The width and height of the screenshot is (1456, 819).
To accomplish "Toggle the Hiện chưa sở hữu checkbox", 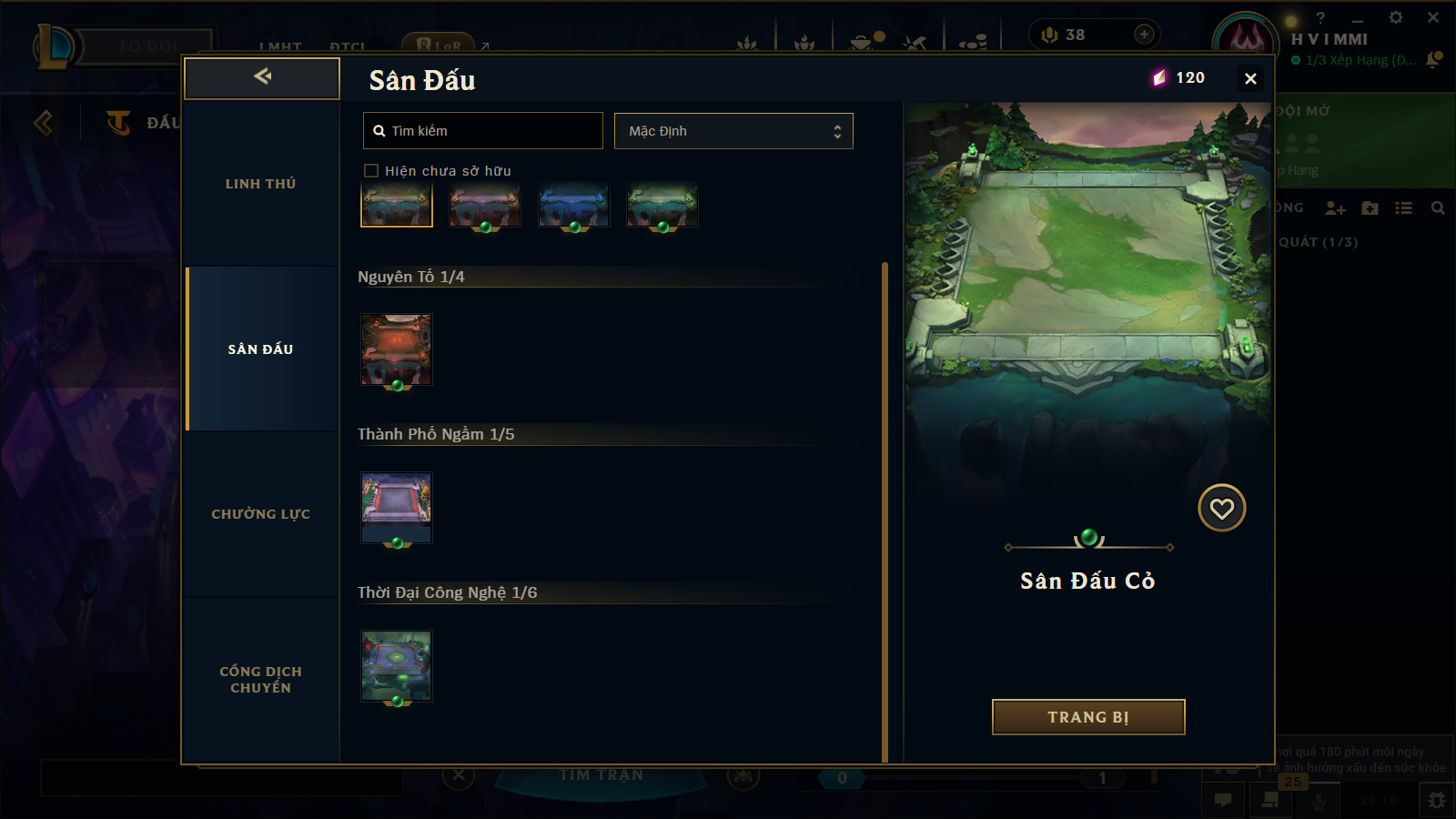I will (x=371, y=170).
